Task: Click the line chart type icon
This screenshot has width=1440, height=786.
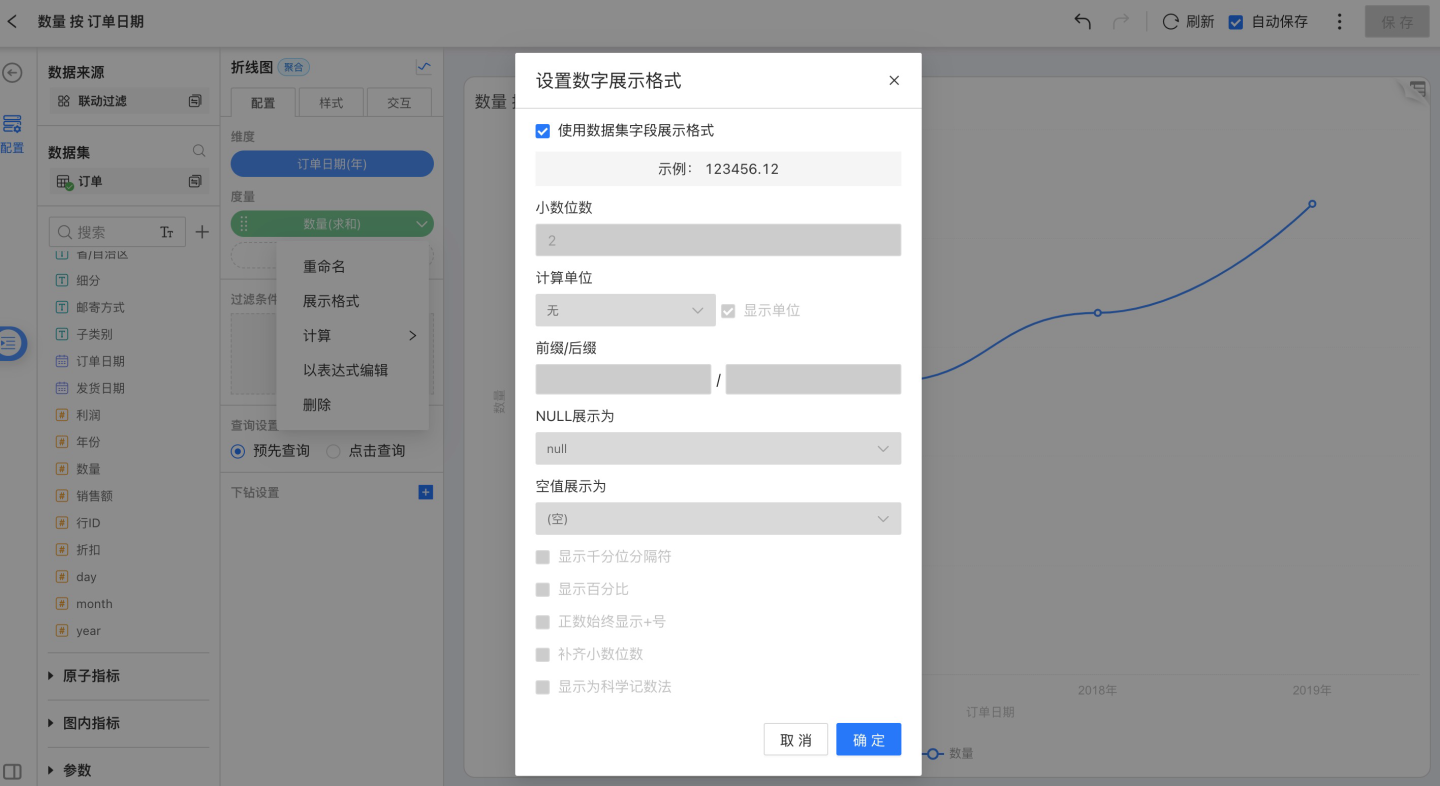Action: click(424, 67)
